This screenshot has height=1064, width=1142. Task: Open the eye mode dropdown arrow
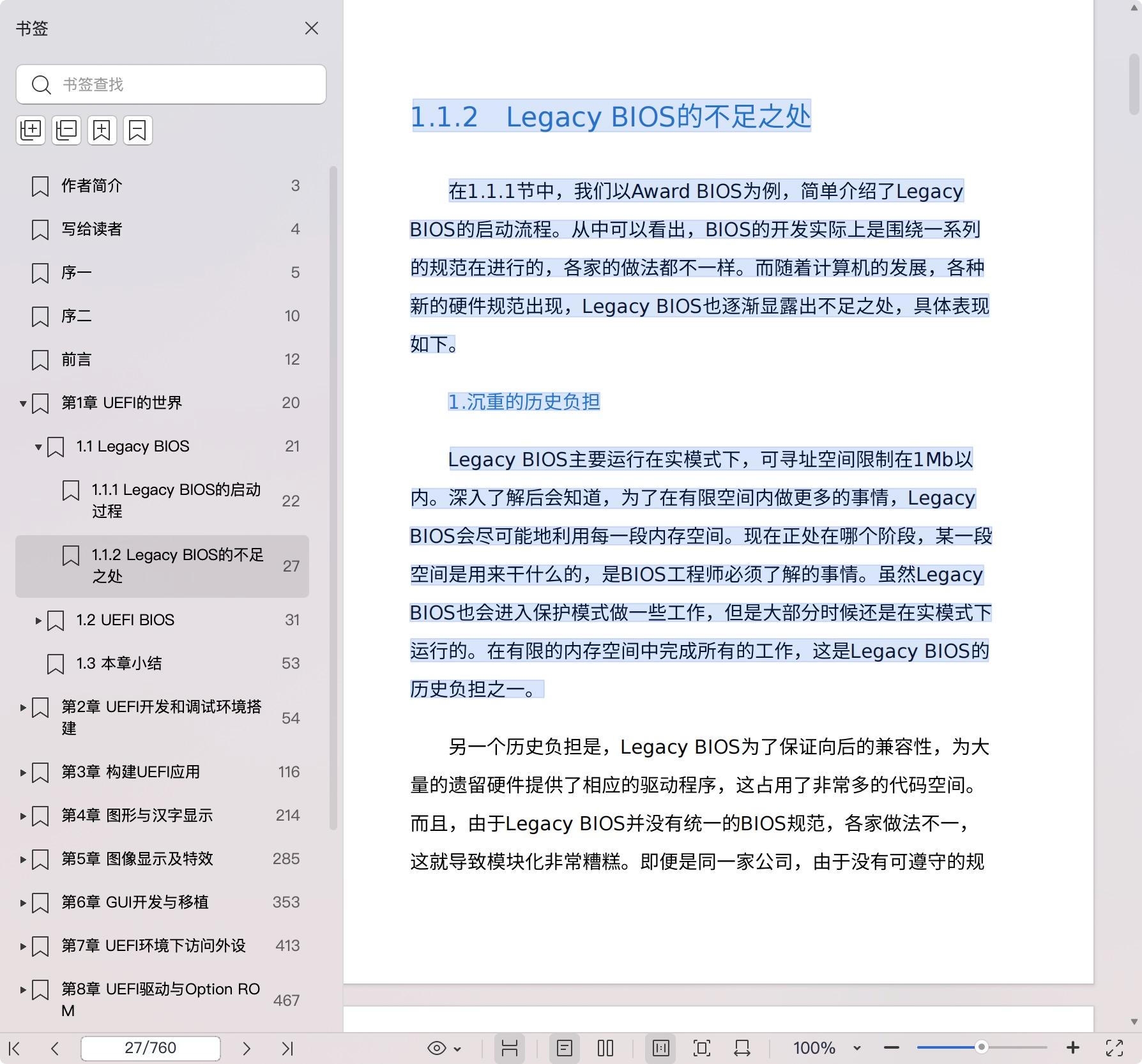[457, 1049]
